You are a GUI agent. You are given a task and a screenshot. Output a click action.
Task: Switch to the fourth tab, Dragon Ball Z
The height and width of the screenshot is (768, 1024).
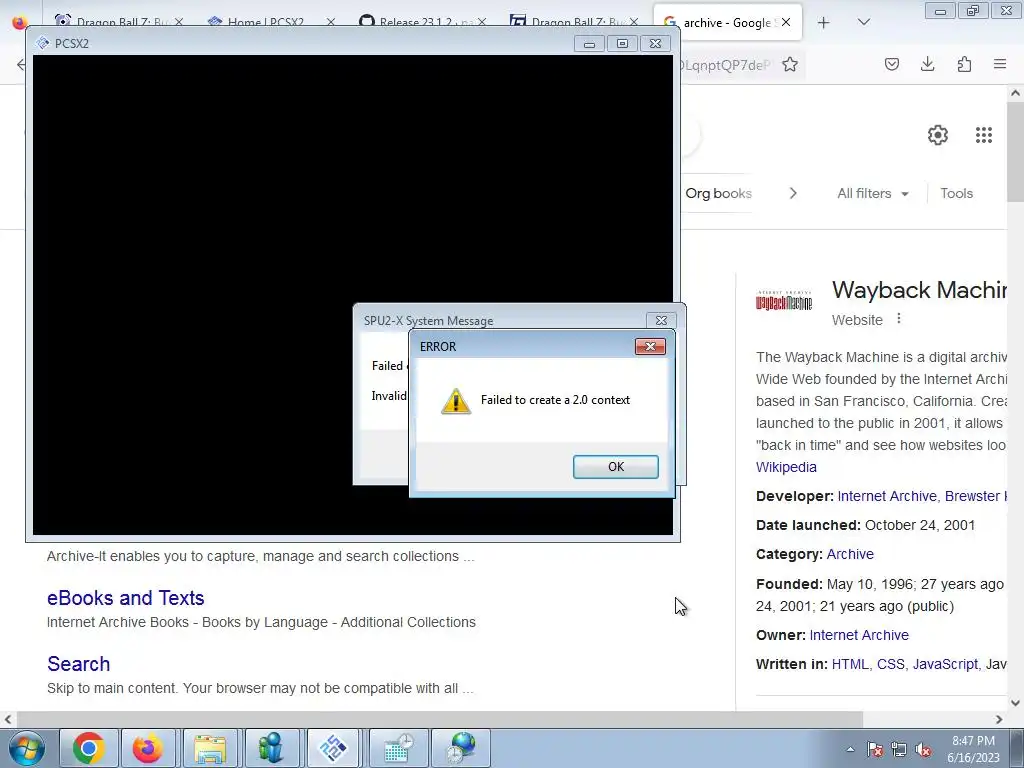[x=571, y=22]
